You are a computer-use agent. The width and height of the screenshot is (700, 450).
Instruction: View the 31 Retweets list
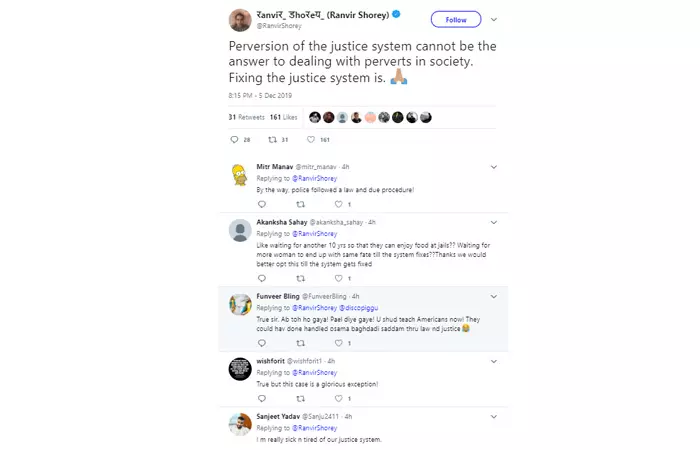click(246, 117)
